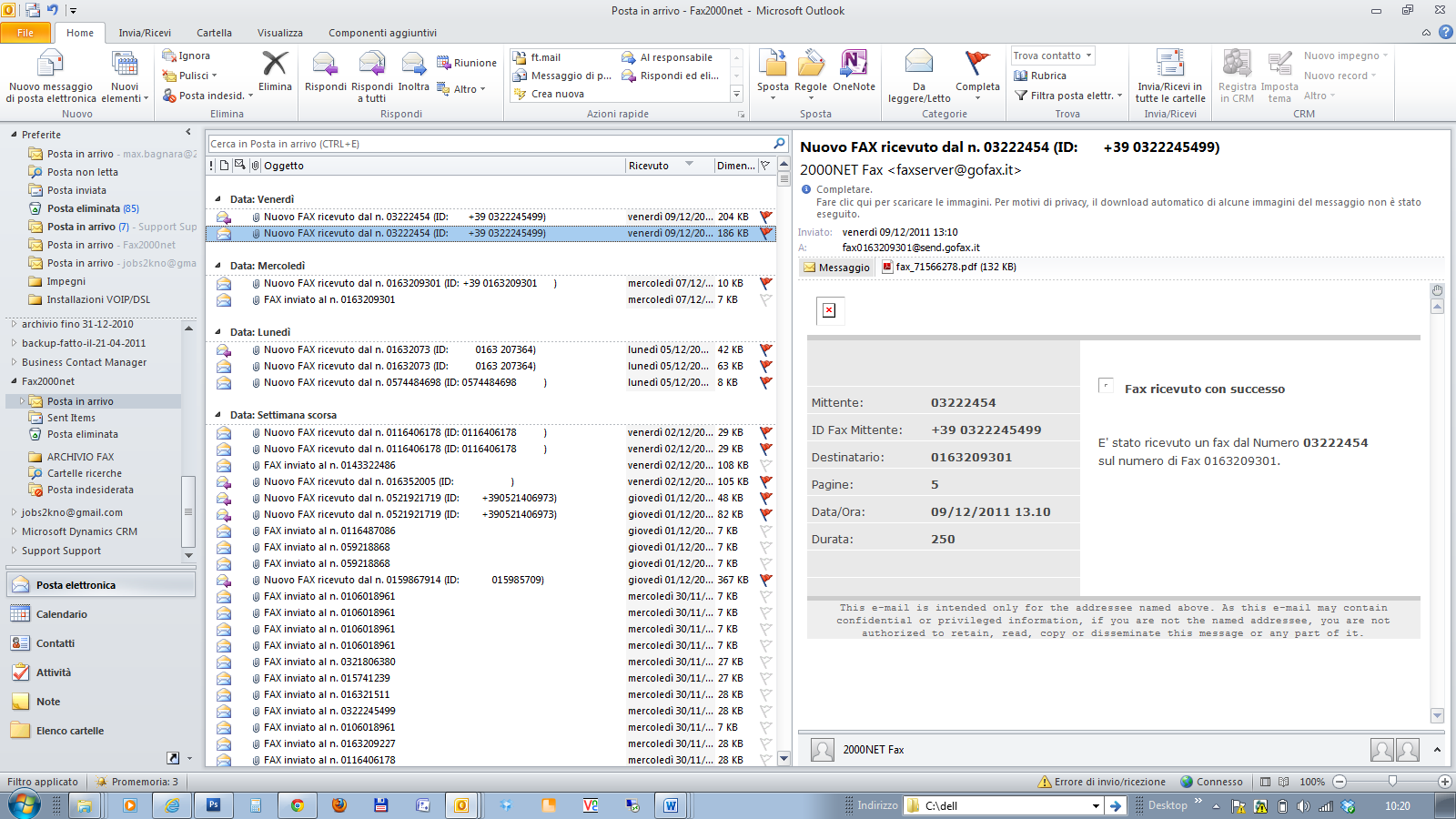Expand the quick steps gallery
Image resolution: width=1456 pixels, height=819 pixels.
pos(736,94)
